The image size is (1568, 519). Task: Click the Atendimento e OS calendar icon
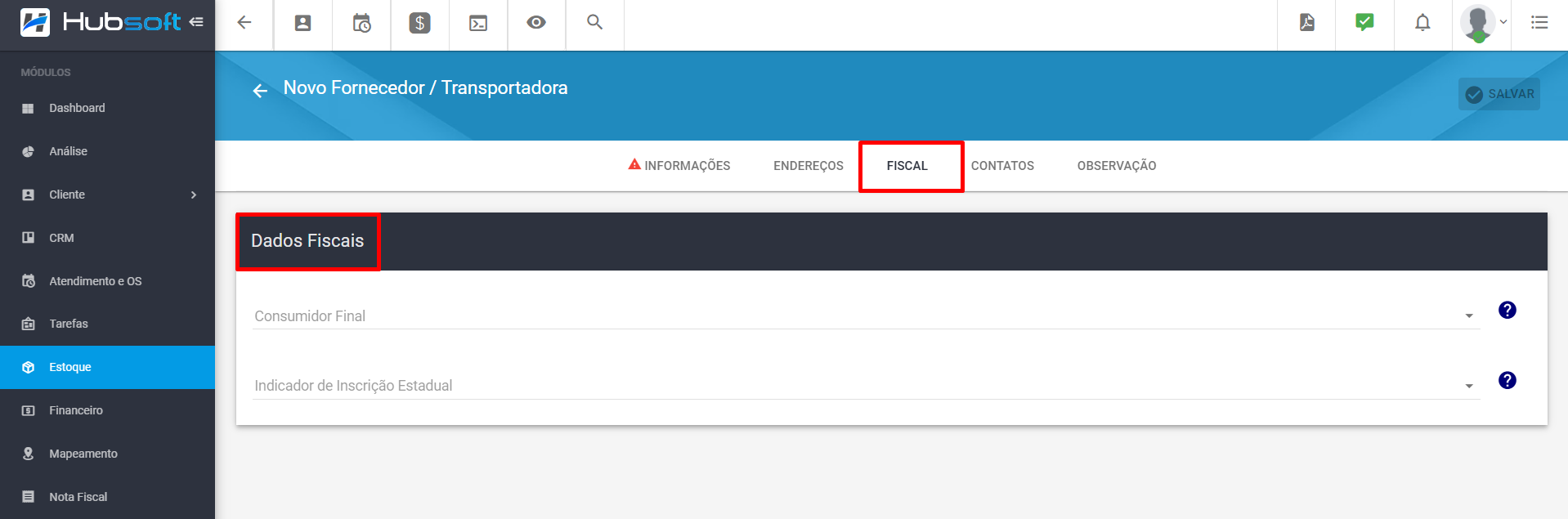pos(28,281)
